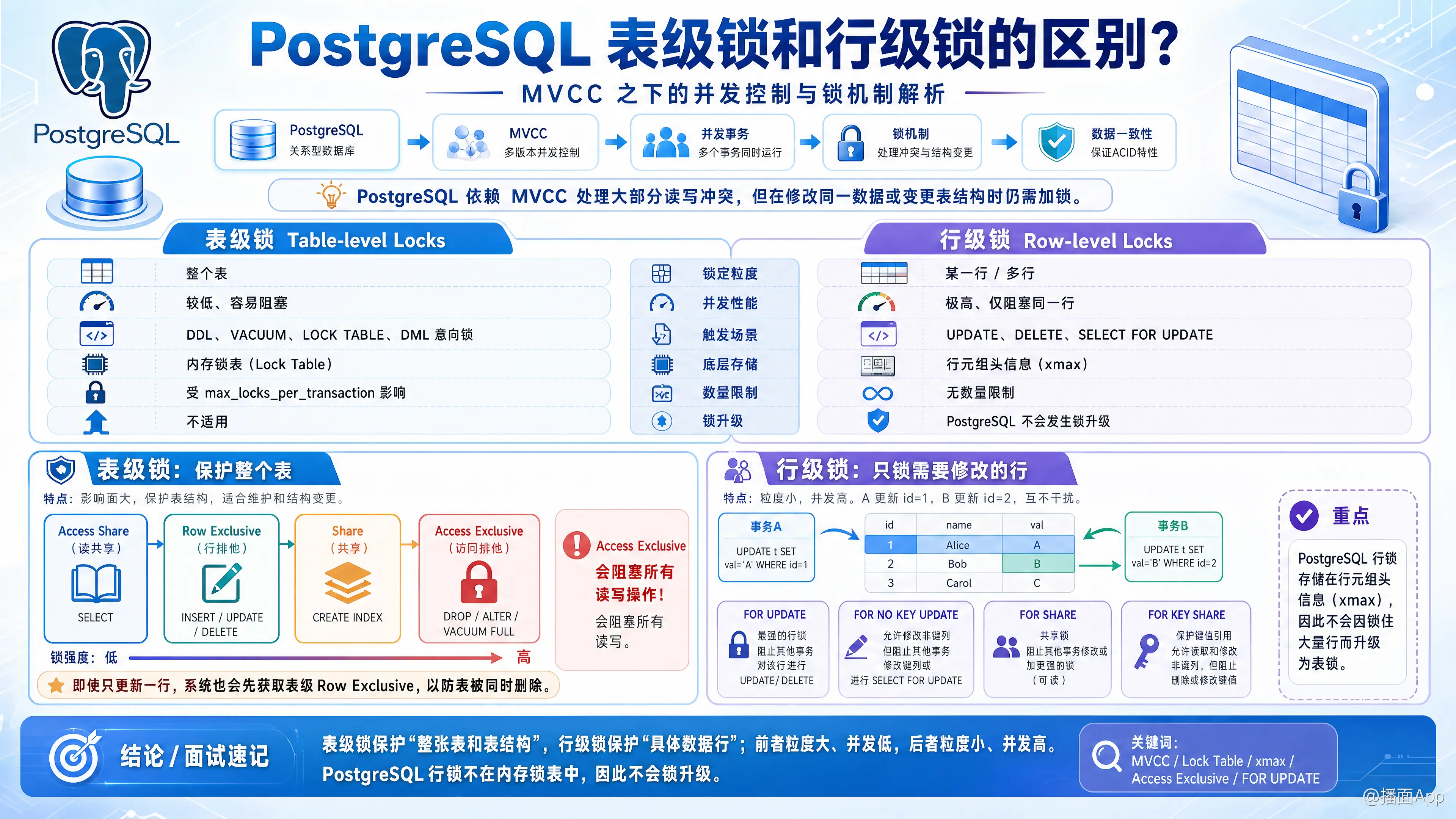Image resolution: width=1456 pixels, height=819 pixels.
Task: Click the keywords 'MVCC / Lock Table / xmax /'
Action: point(1213,761)
